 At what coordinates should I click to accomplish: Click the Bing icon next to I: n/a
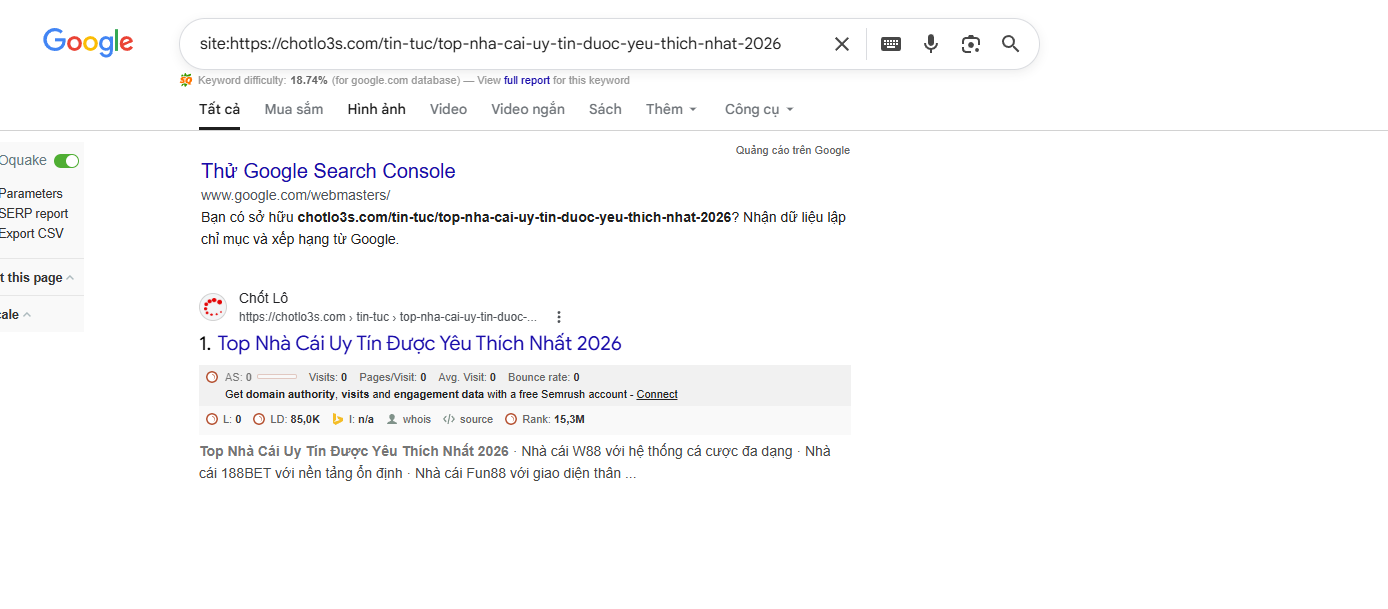[x=338, y=419]
